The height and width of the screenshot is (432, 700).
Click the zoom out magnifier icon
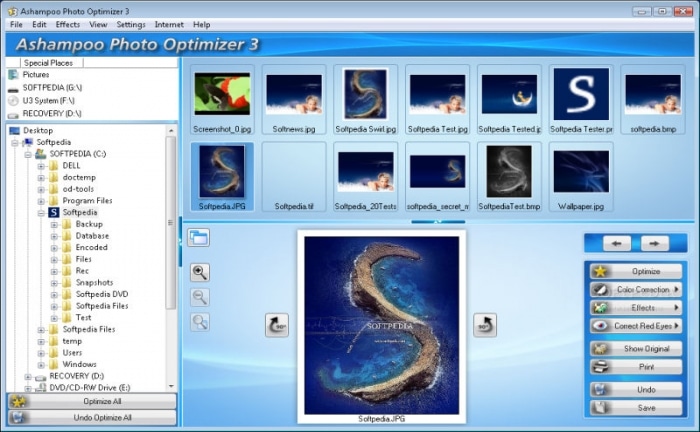click(200, 297)
